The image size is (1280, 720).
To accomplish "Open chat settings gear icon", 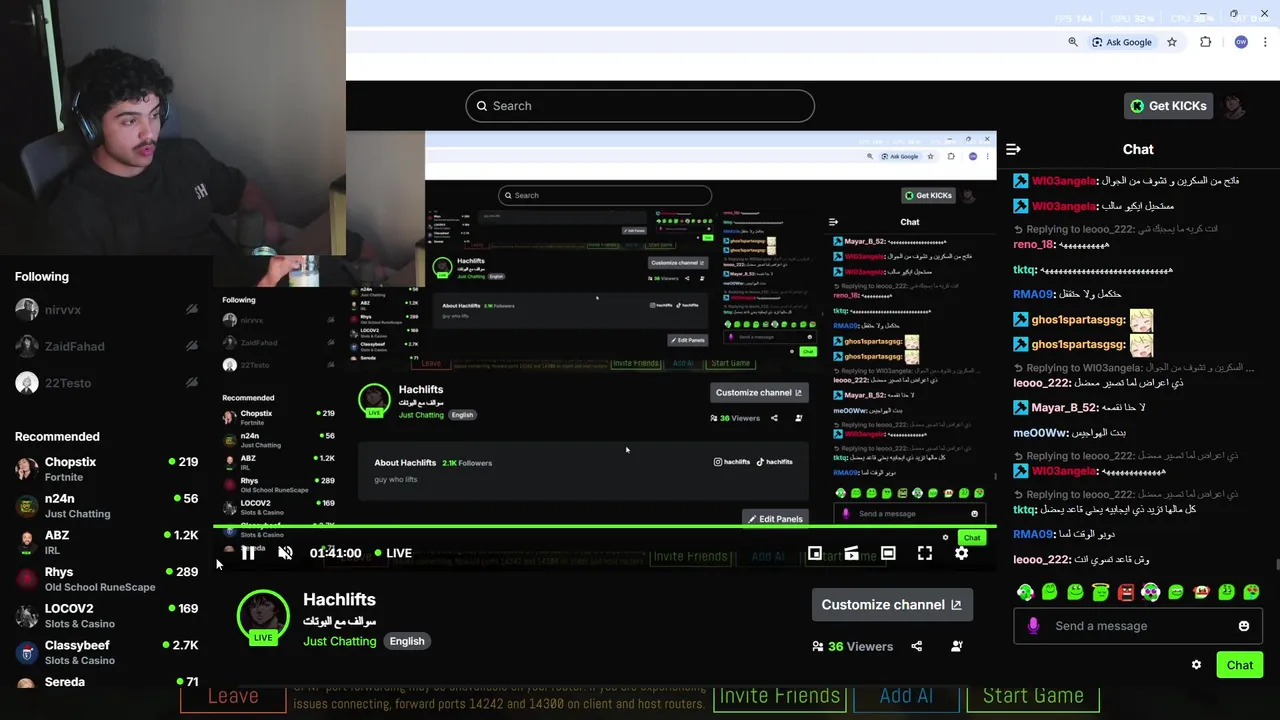I will [1196, 665].
